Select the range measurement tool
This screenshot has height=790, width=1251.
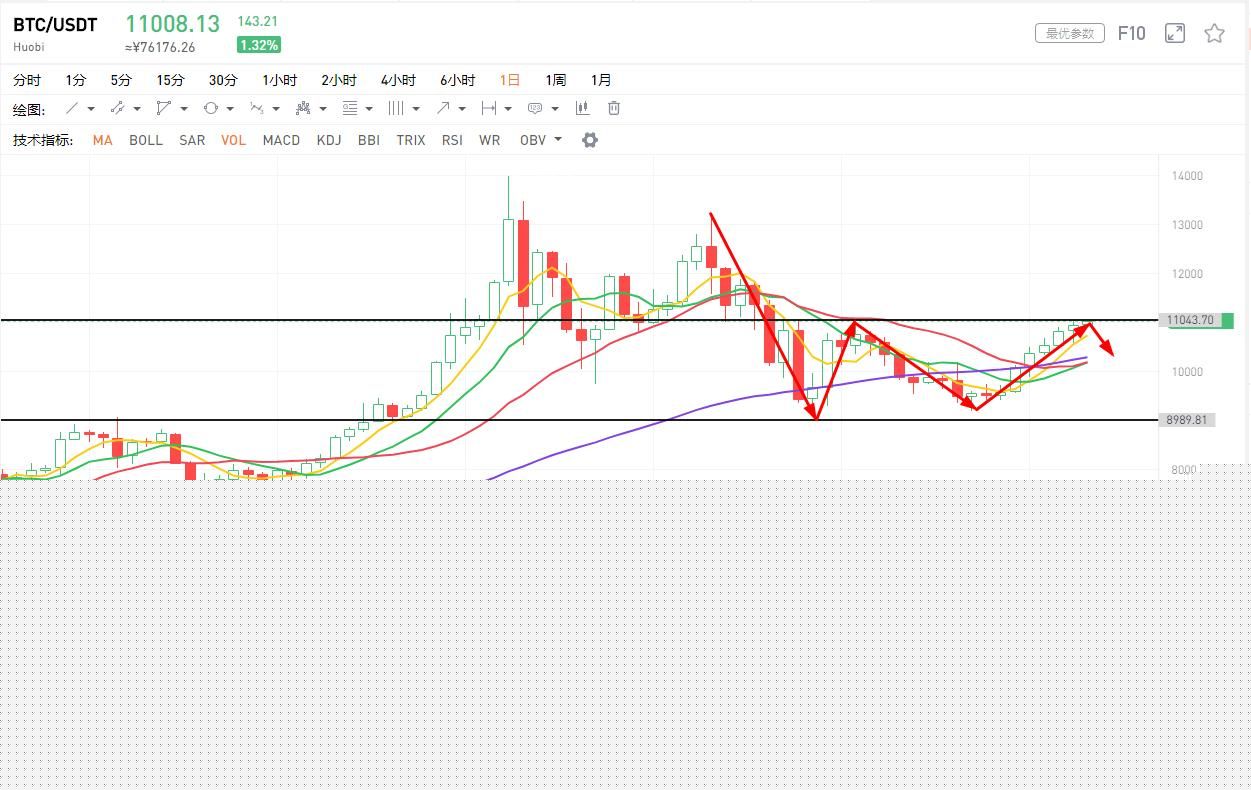(489, 108)
